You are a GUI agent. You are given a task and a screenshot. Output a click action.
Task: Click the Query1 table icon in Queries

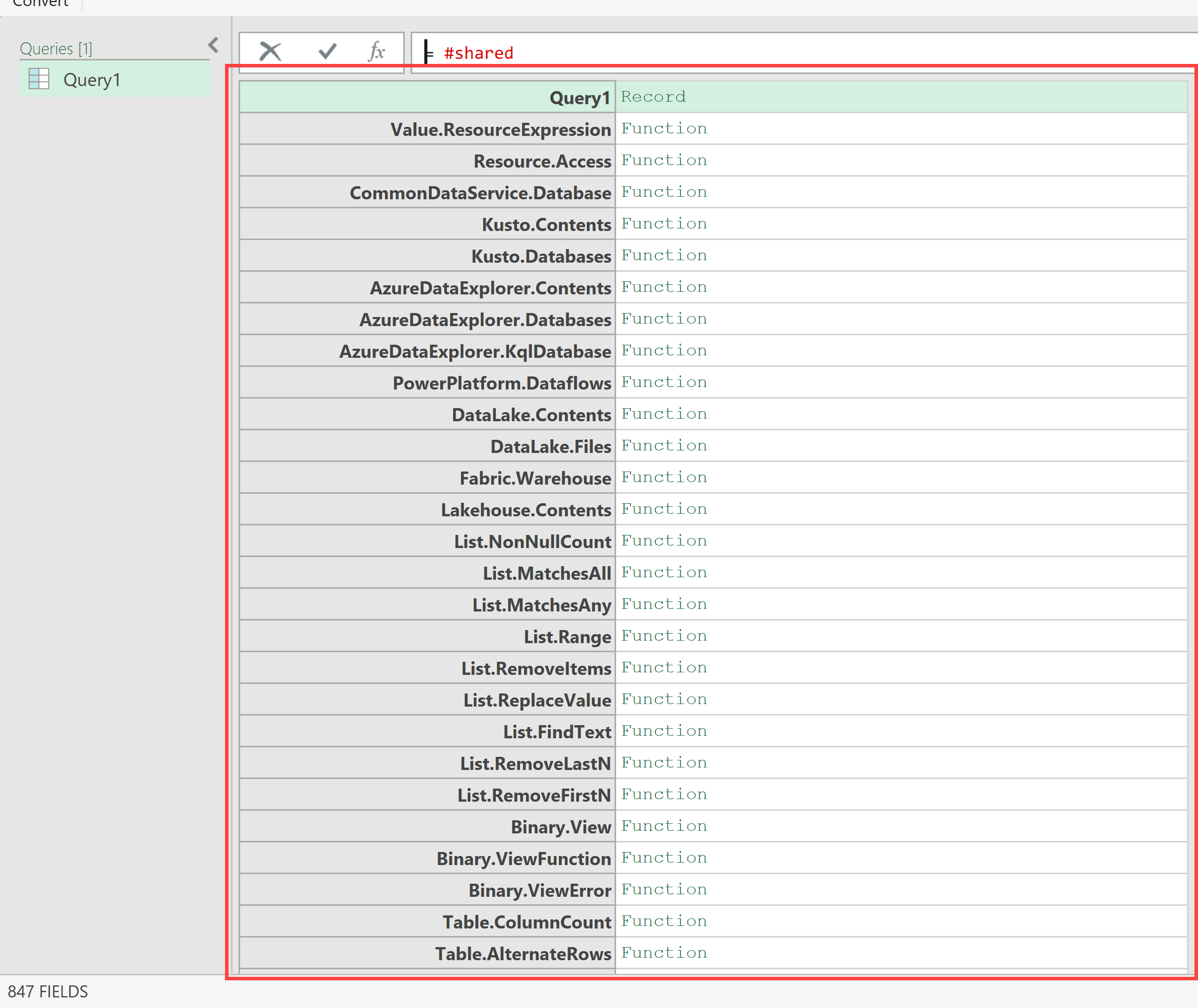39,79
